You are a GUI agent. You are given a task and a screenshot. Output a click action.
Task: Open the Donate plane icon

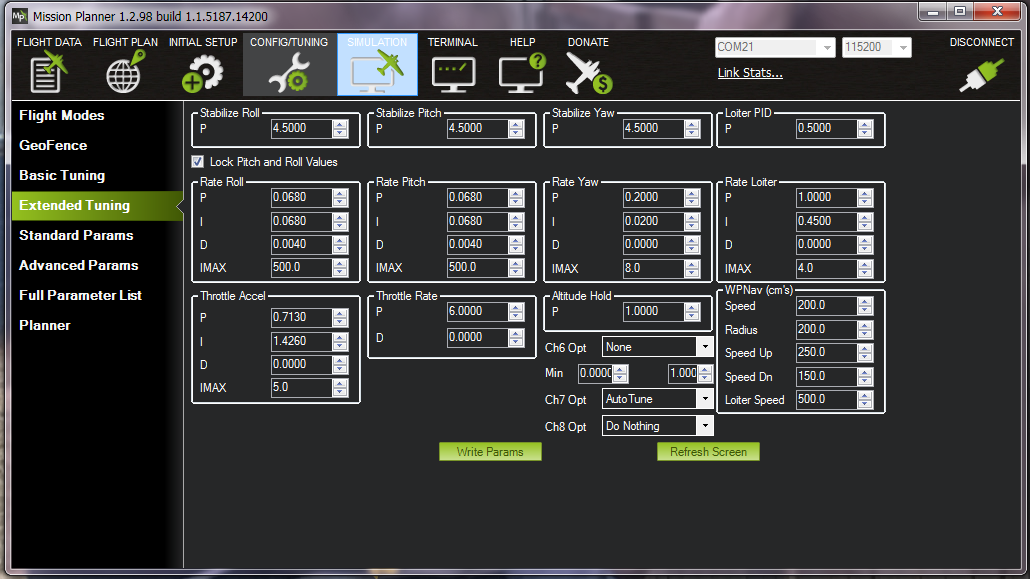(589, 73)
